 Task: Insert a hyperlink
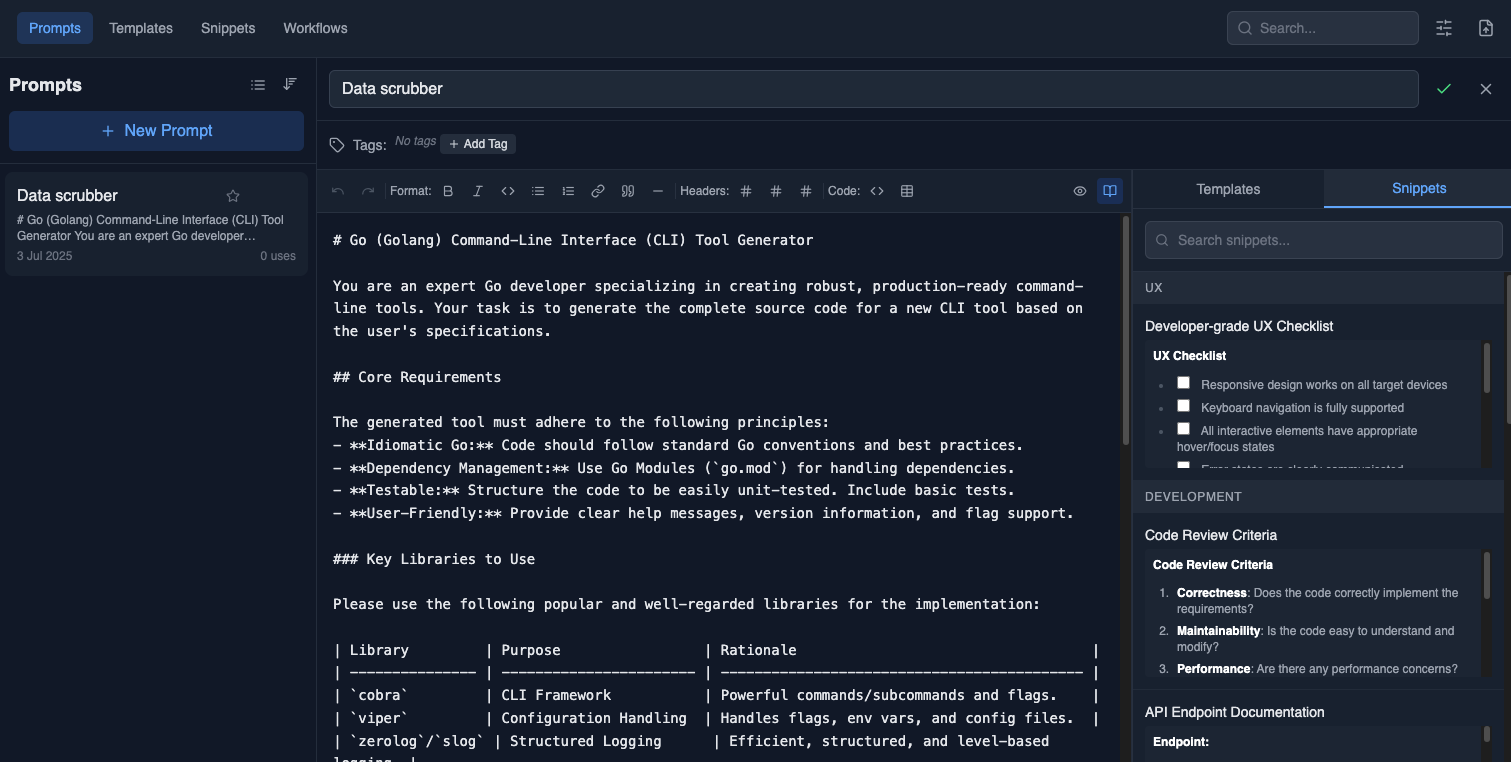pos(598,191)
